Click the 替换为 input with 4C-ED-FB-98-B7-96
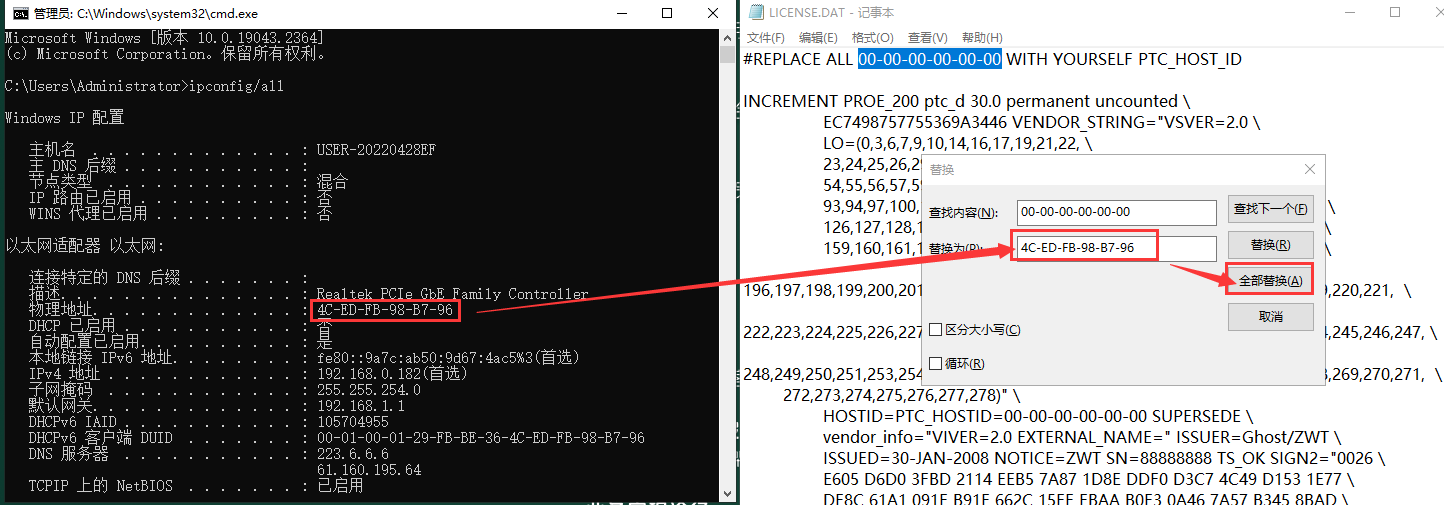This screenshot has width=1444, height=505. pyautogui.click(x=1115, y=248)
